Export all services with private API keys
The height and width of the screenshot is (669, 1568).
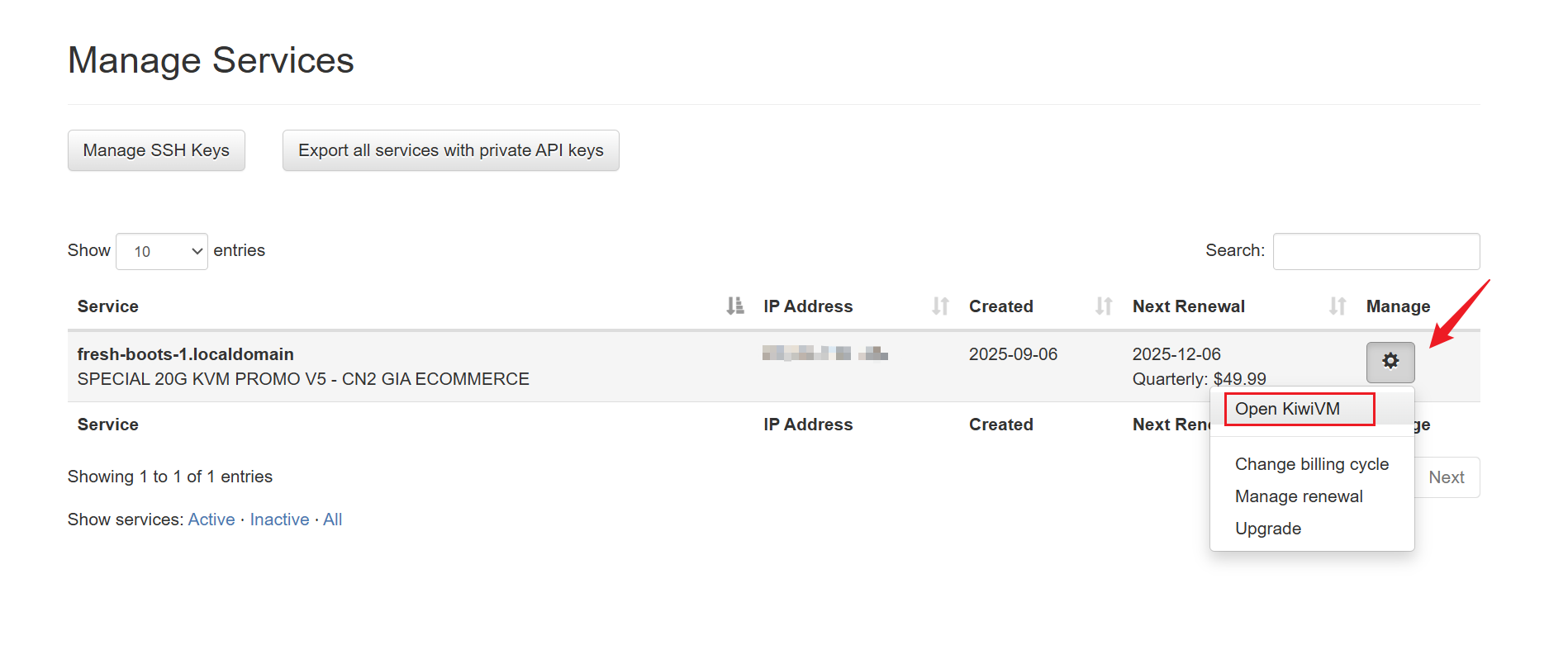pyautogui.click(x=450, y=150)
